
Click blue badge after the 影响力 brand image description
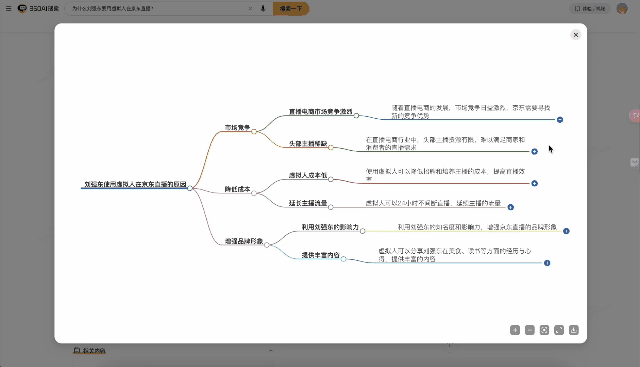pyautogui.click(x=566, y=231)
